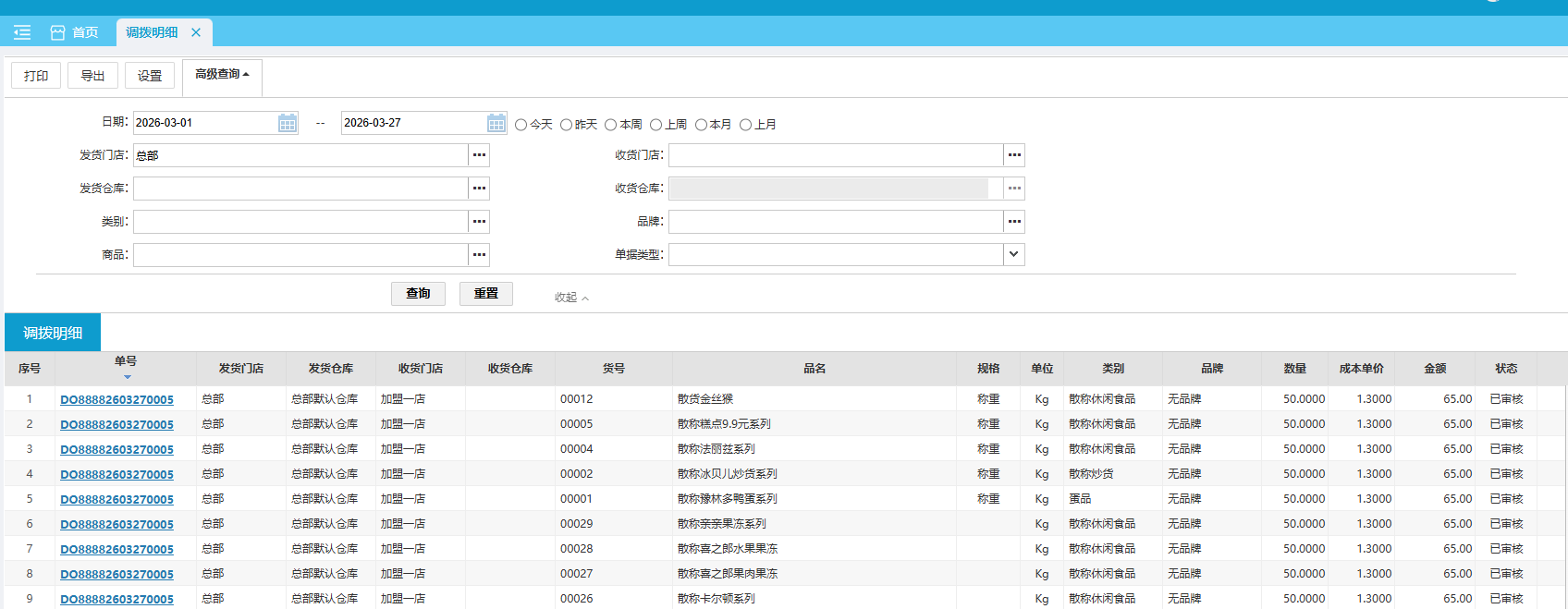Click 收起 to fold query form
The image size is (1568, 609).
[571, 298]
